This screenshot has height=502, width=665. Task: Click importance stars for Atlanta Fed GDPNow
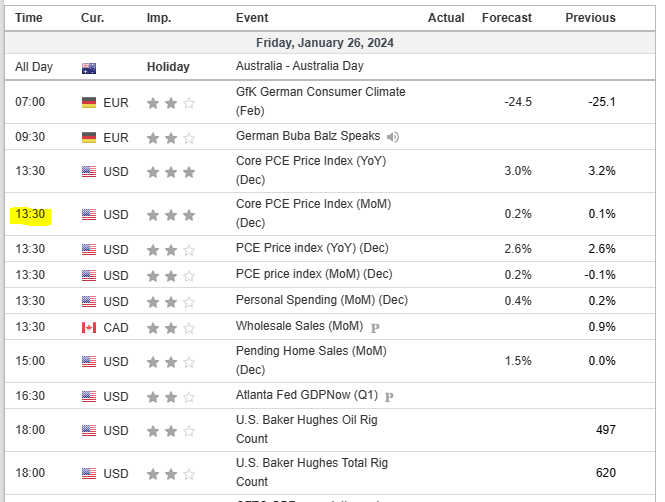(171, 397)
